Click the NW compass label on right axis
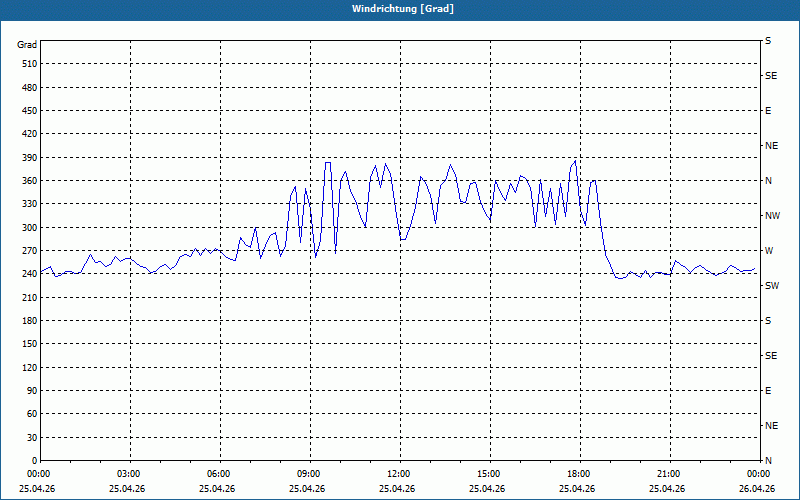 click(772, 216)
